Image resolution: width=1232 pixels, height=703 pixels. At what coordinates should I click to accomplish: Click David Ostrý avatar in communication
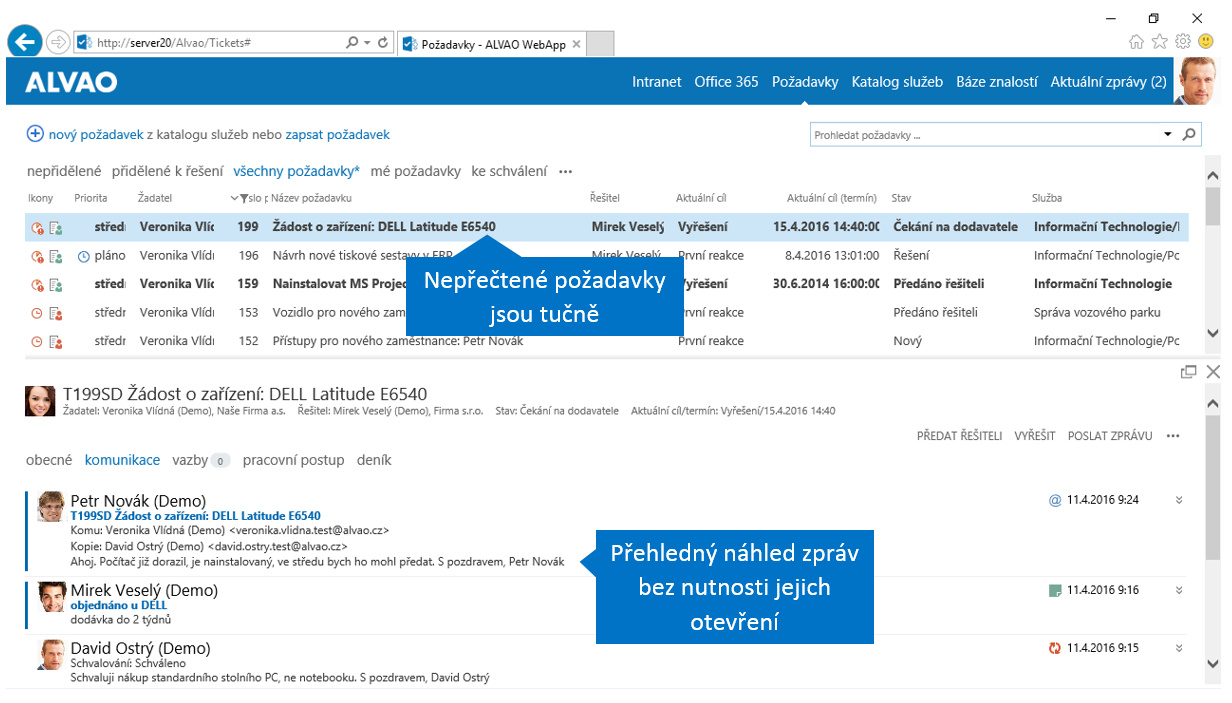[x=51, y=654]
